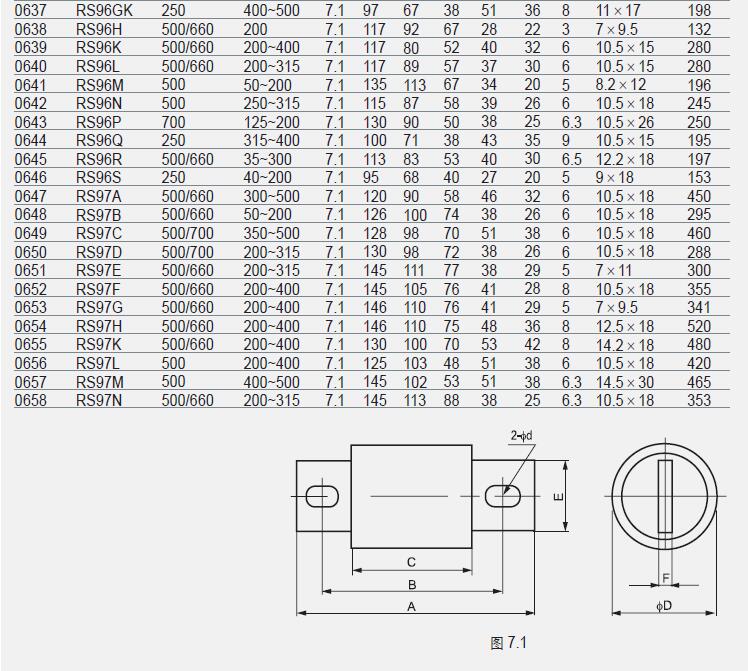Click the circular end-view drawing
Image resolution: width=748 pixels, height=671 pixels.
(664, 496)
